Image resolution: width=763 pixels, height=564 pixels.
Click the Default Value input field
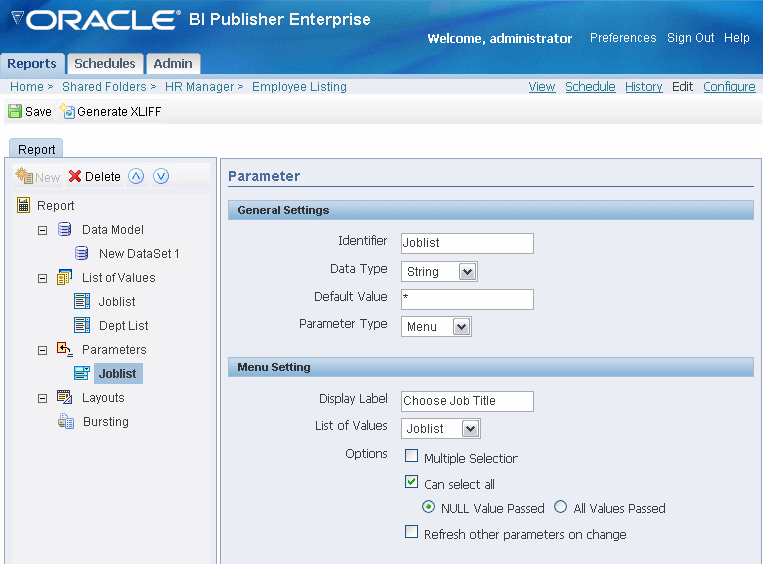point(467,299)
